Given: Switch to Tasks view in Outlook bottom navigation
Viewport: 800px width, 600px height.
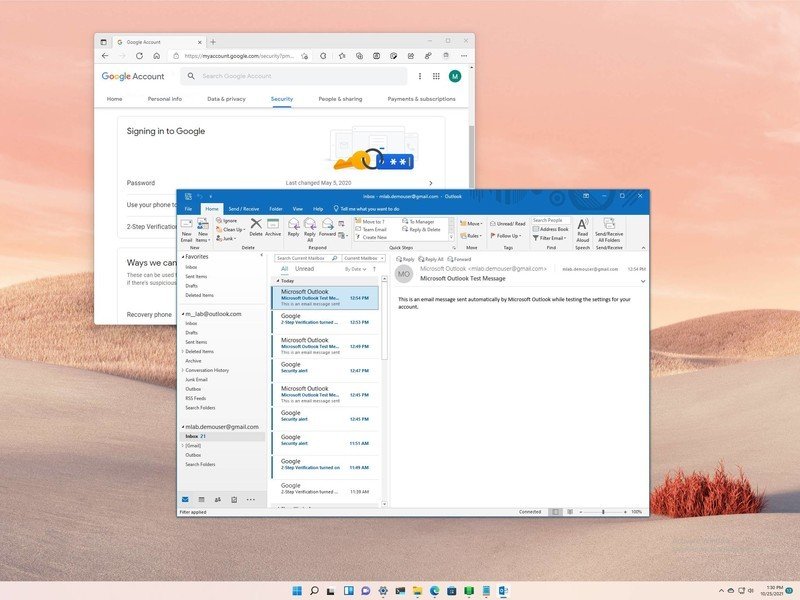Looking at the screenshot, I should point(234,499).
